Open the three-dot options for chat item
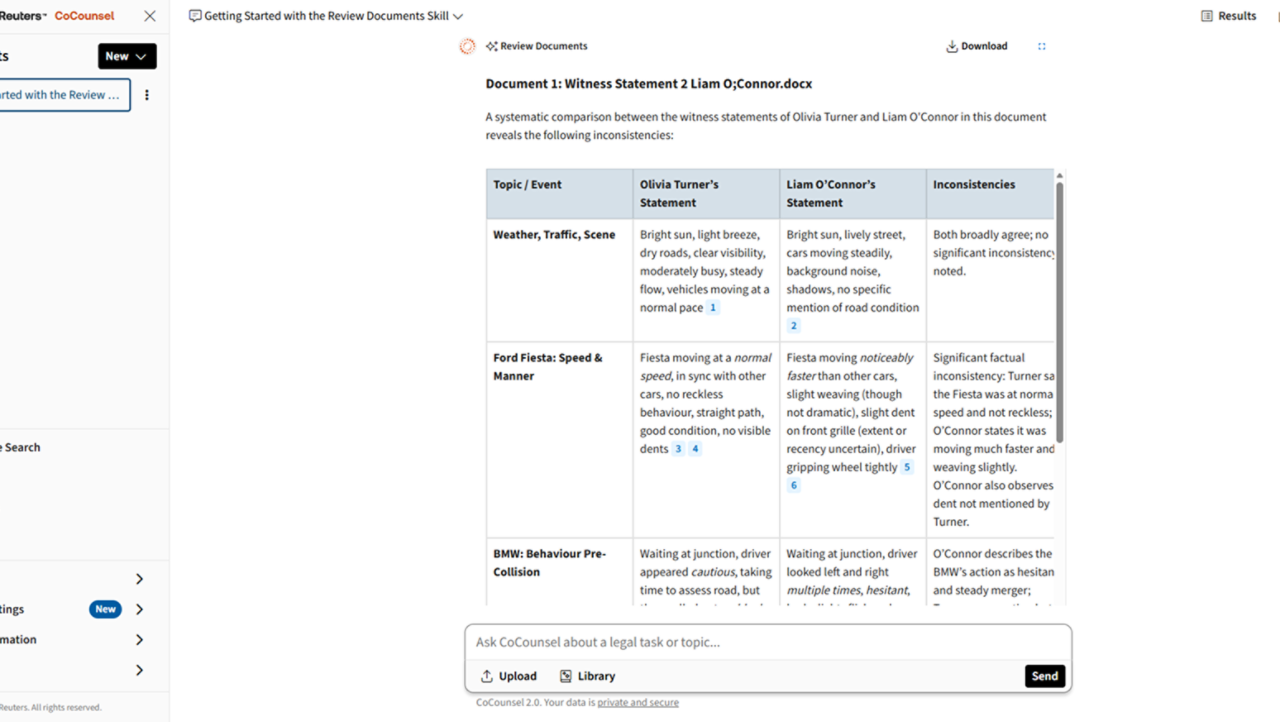The width and height of the screenshot is (1280, 722). point(147,95)
